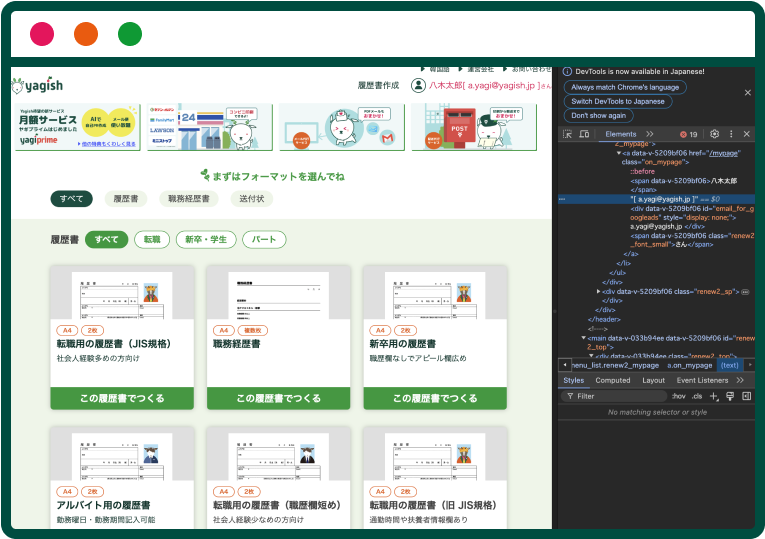This screenshot has height=539, width=765.
Task: Click the 転職用の履歴書（旧 JIS規格）template preview
Action: click(x=435, y=455)
